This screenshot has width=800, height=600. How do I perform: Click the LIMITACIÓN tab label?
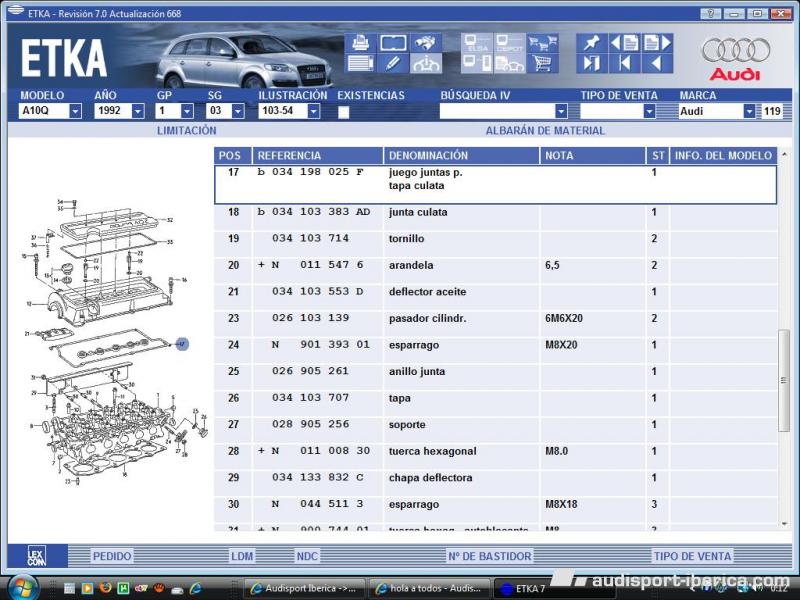click(x=187, y=131)
